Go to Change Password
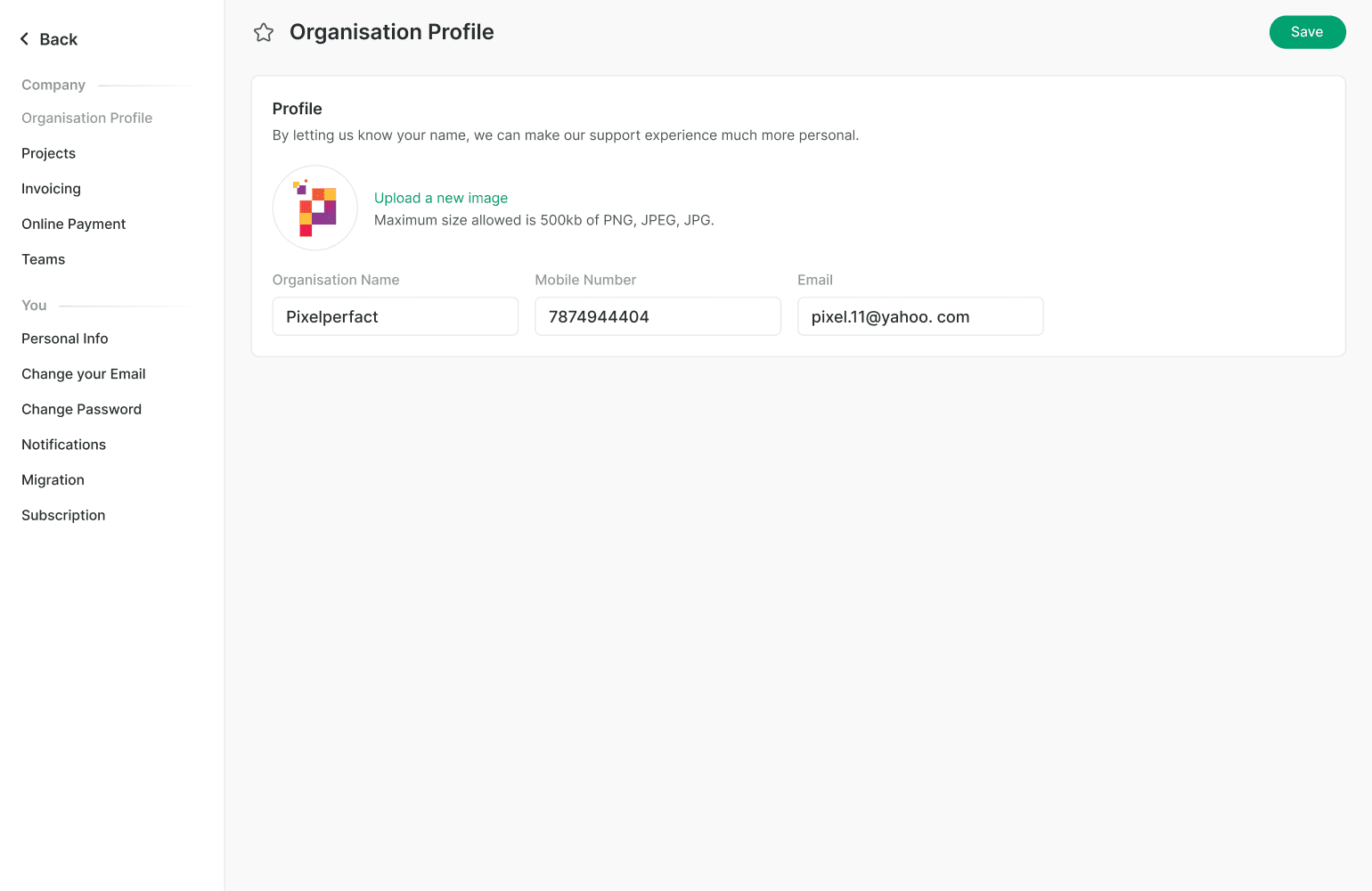This screenshot has width=1372, height=891. tap(82, 409)
